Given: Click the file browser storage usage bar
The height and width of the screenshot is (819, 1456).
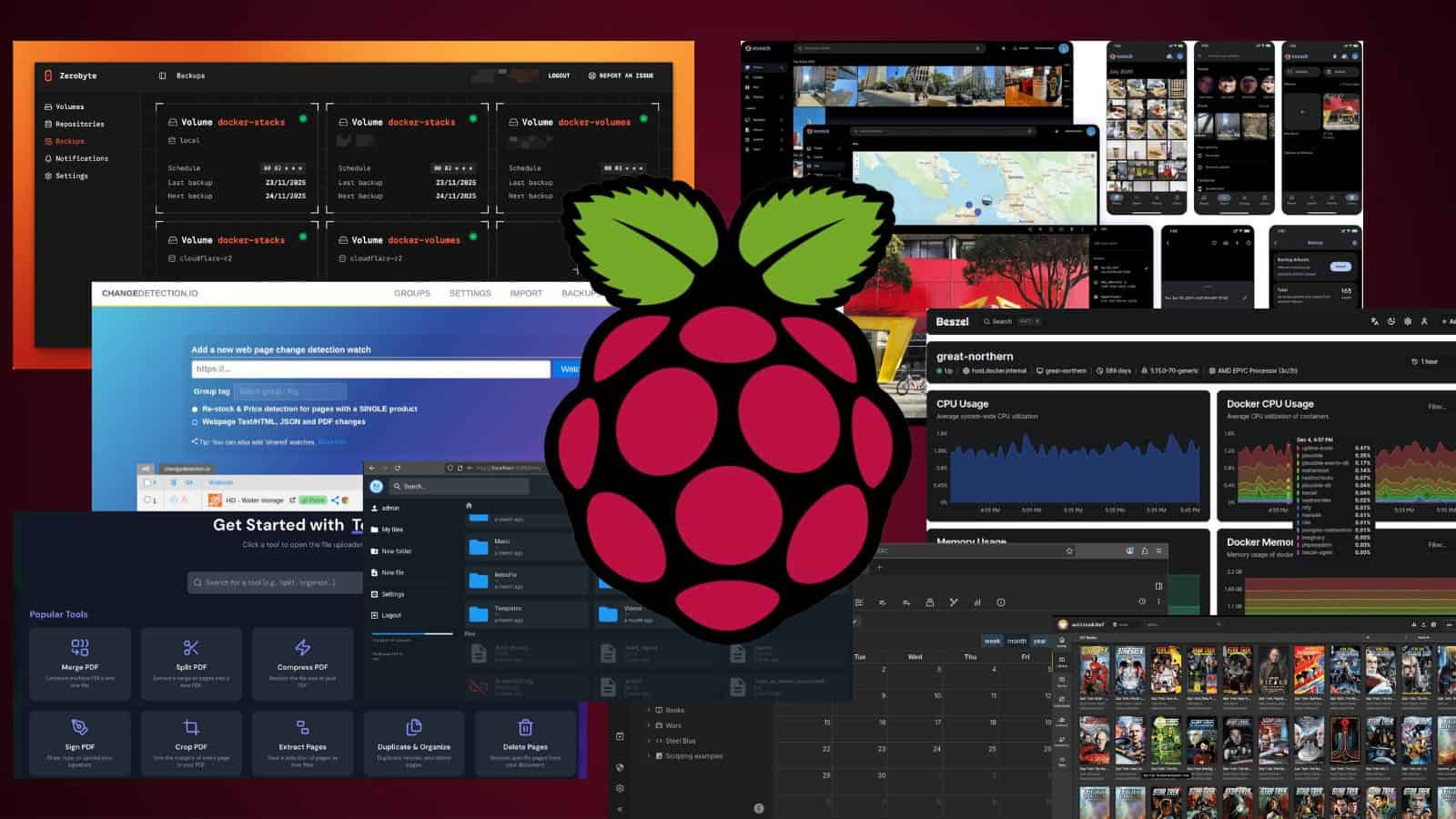Looking at the screenshot, I should pyautogui.click(x=412, y=633).
